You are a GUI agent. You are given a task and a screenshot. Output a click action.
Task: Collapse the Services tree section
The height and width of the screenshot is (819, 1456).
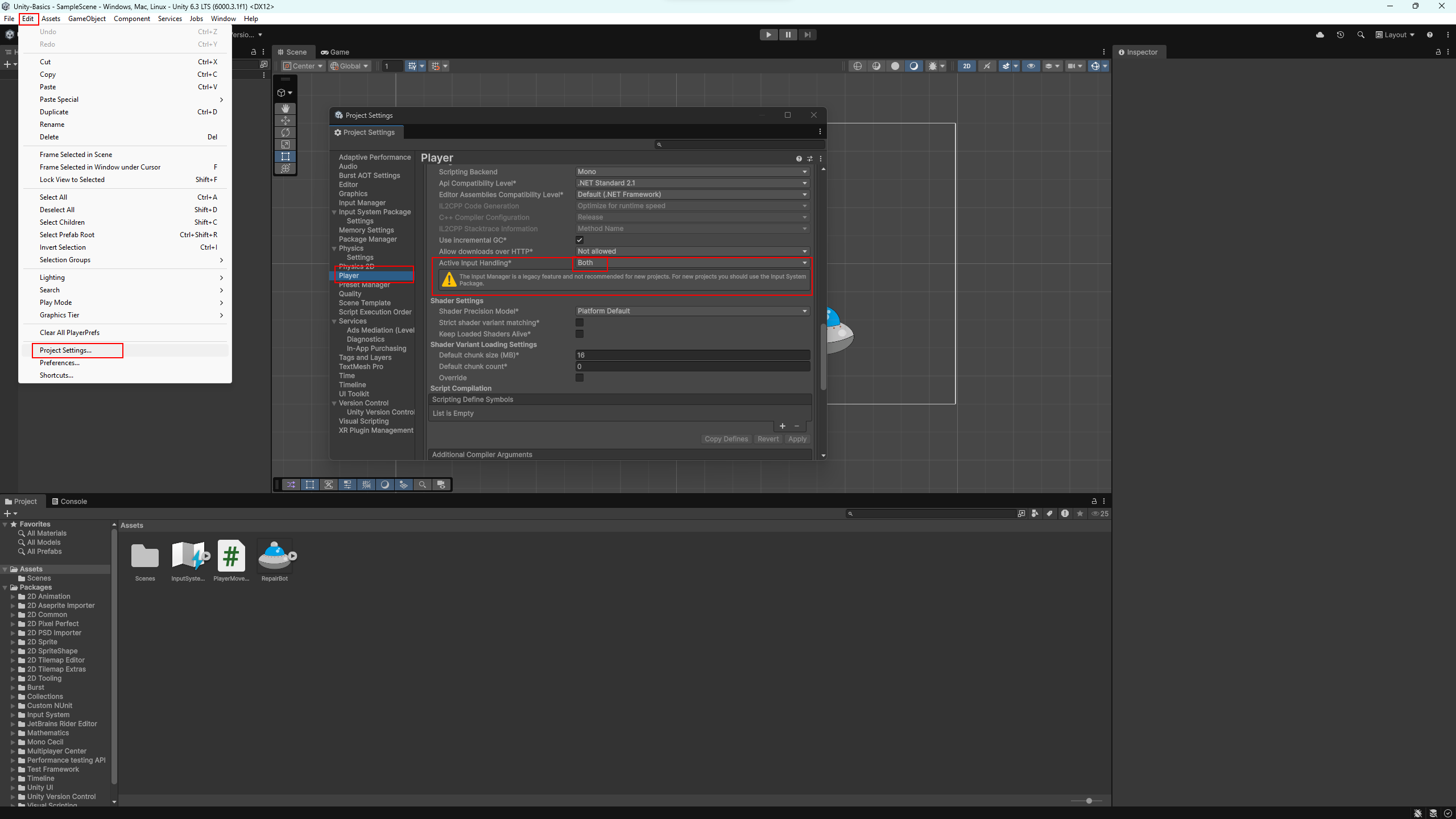334,321
